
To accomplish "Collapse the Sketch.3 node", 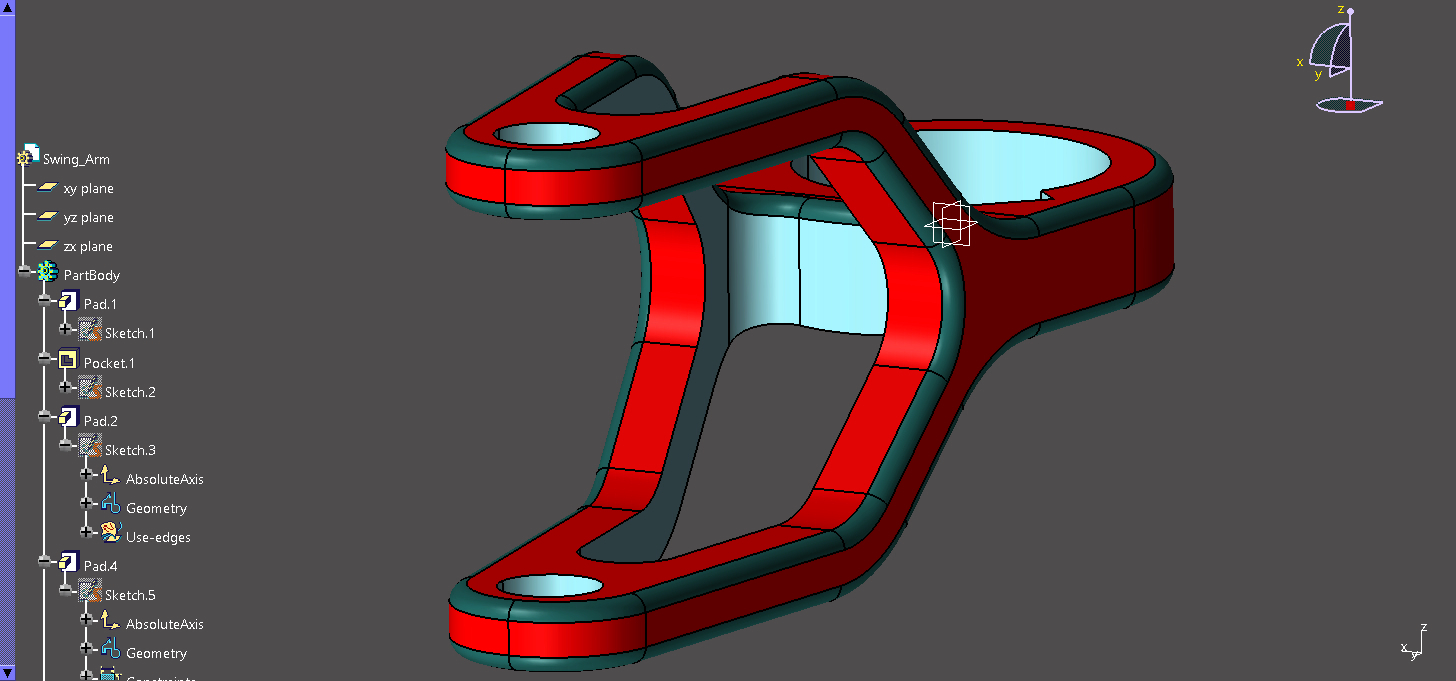I will coord(66,446).
